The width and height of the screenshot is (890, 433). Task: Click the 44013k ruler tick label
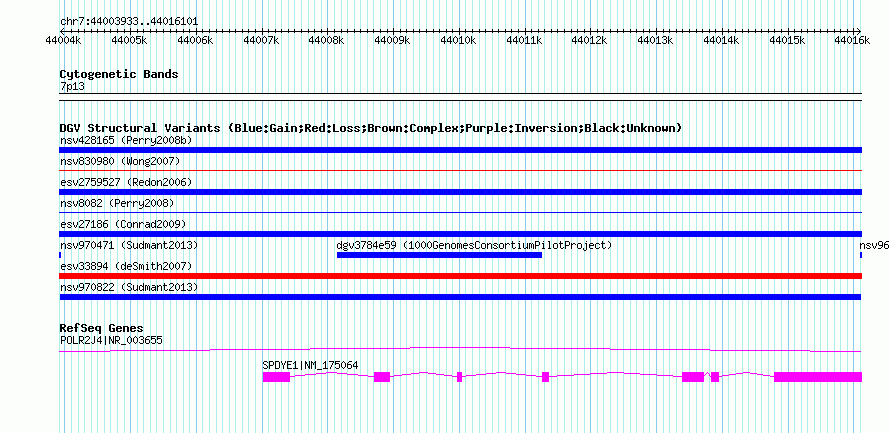pyautogui.click(x=656, y=40)
